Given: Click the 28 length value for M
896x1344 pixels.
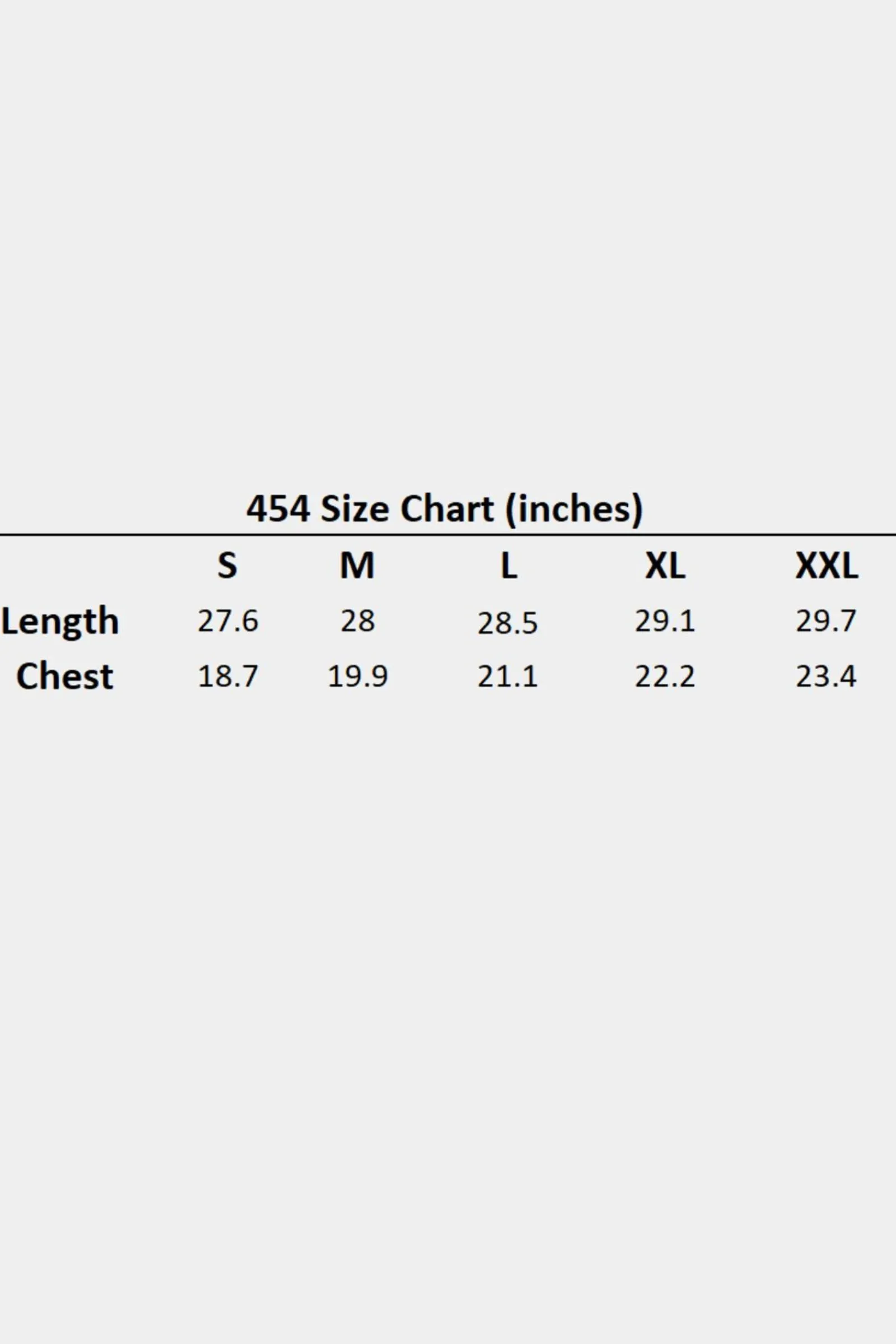Looking at the screenshot, I should coord(358,620).
